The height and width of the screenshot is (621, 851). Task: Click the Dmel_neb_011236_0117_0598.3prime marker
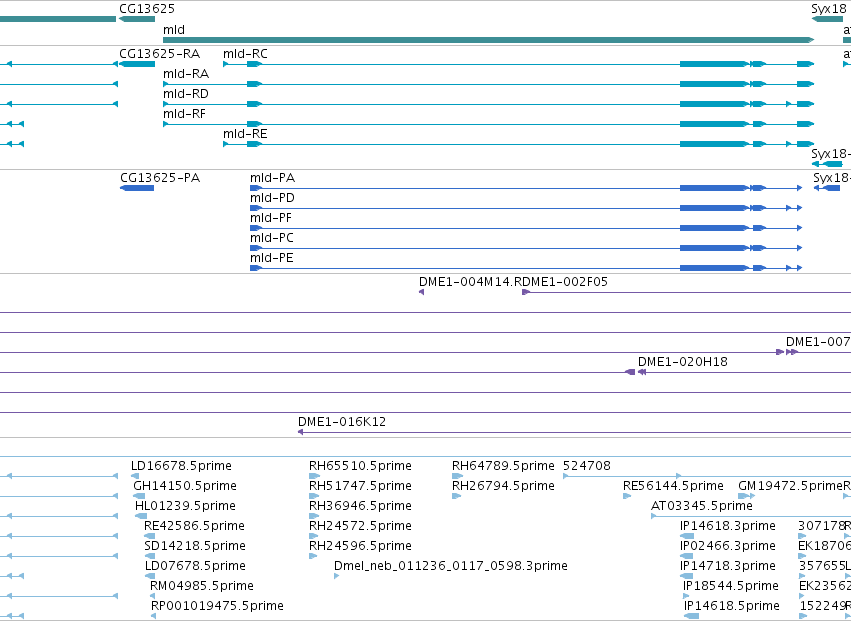[336, 576]
